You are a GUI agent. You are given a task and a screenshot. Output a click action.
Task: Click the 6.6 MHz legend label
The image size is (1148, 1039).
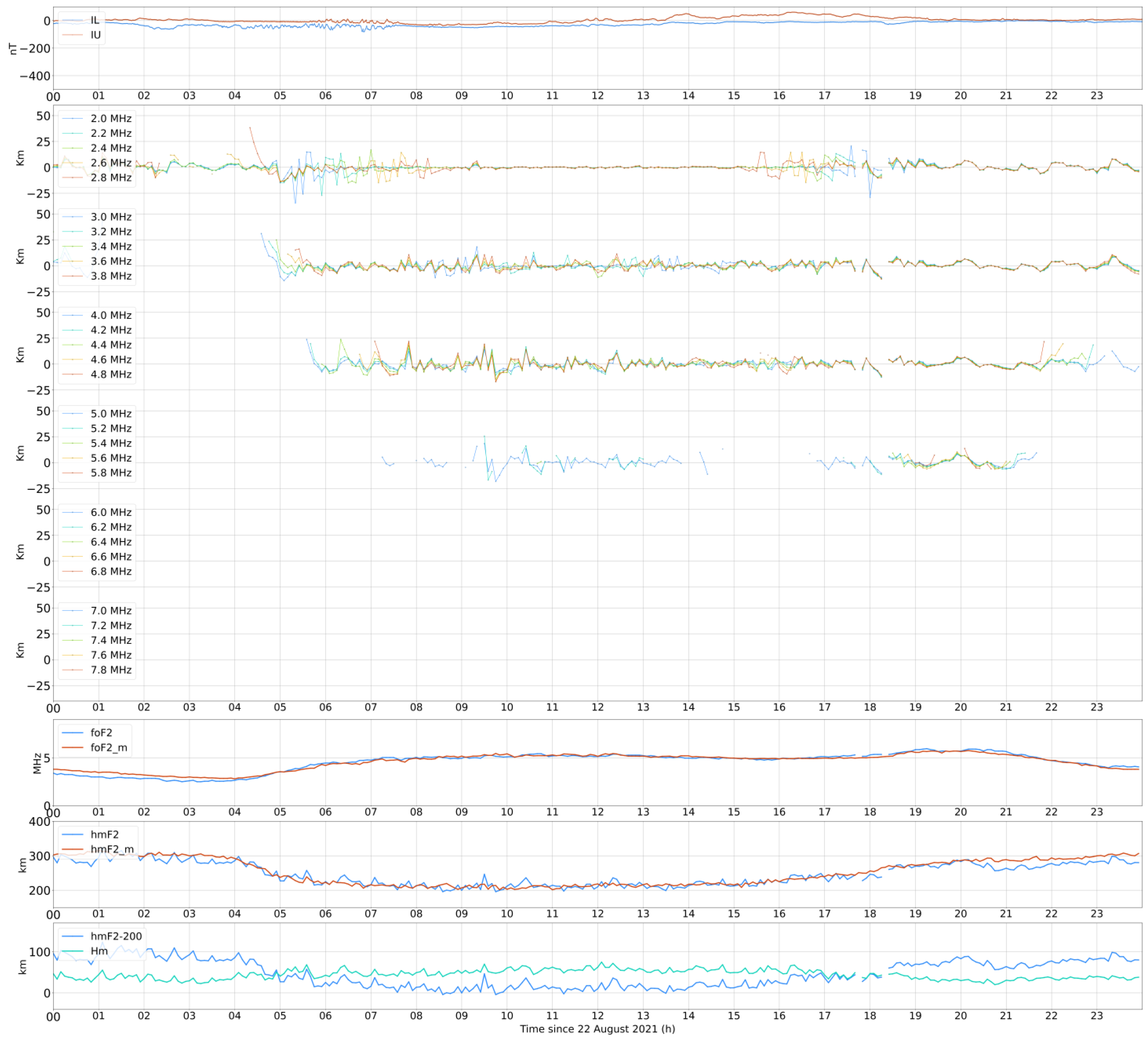[111, 556]
